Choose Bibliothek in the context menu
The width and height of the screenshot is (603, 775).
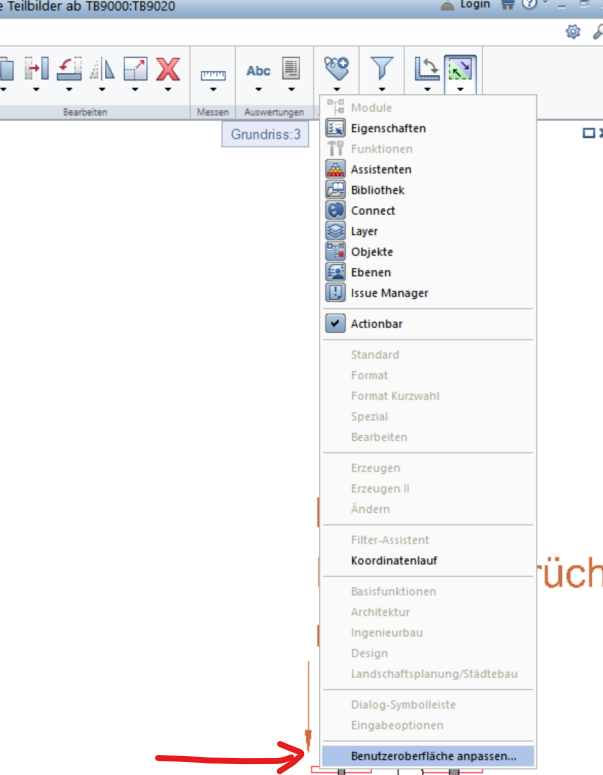pyautogui.click(x=378, y=190)
